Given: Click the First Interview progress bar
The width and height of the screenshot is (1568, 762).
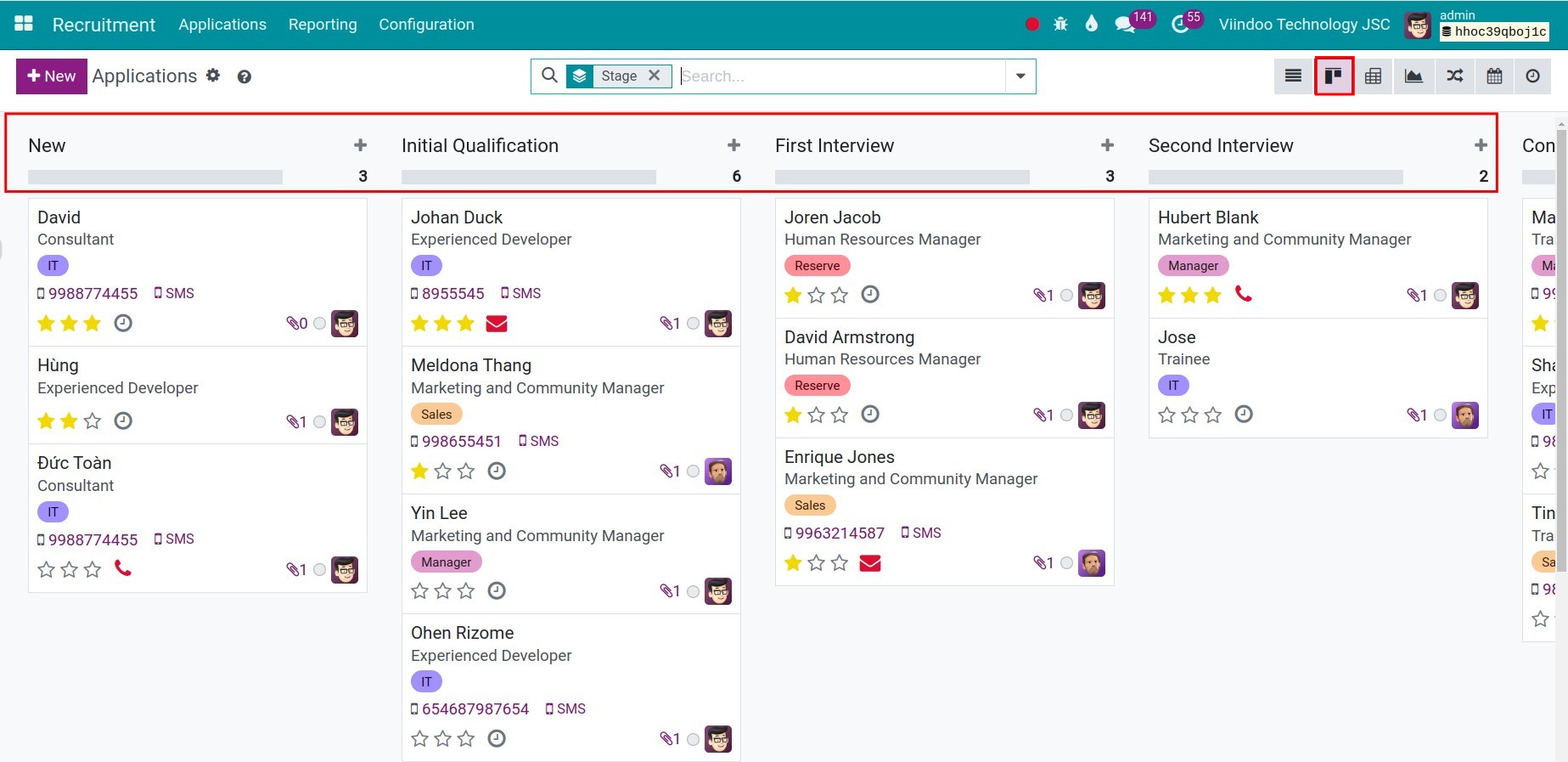Looking at the screenshot, I should [x=902, y=178].
